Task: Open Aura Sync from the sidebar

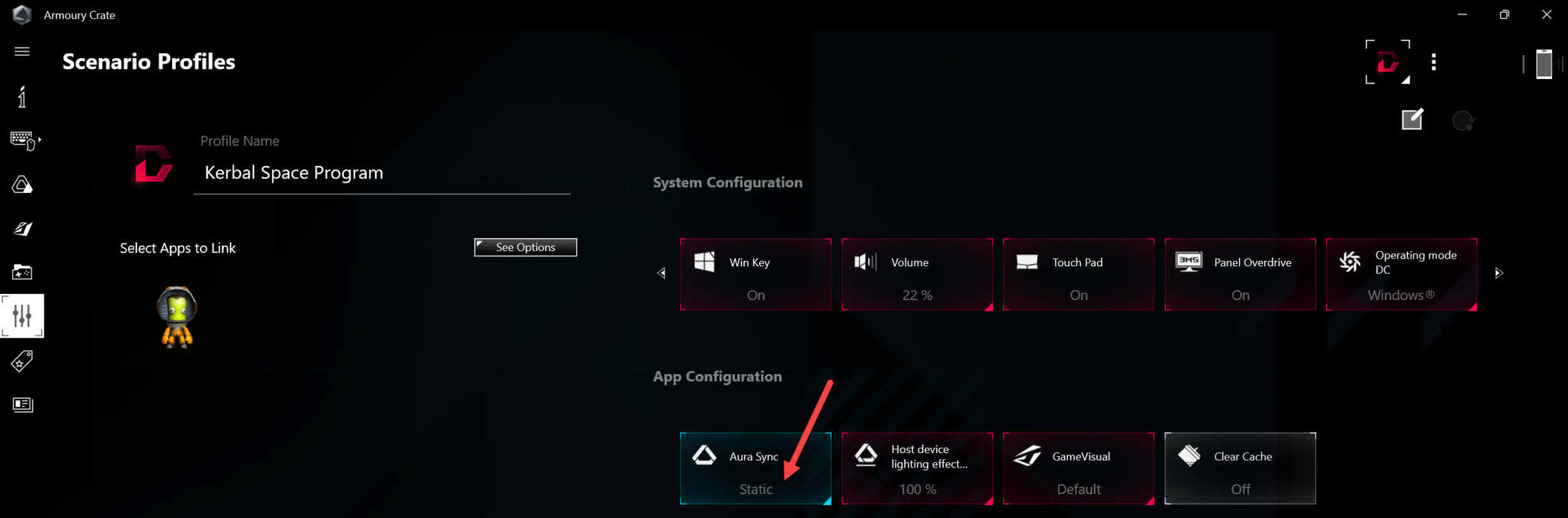Action: (x=22, y=184)
